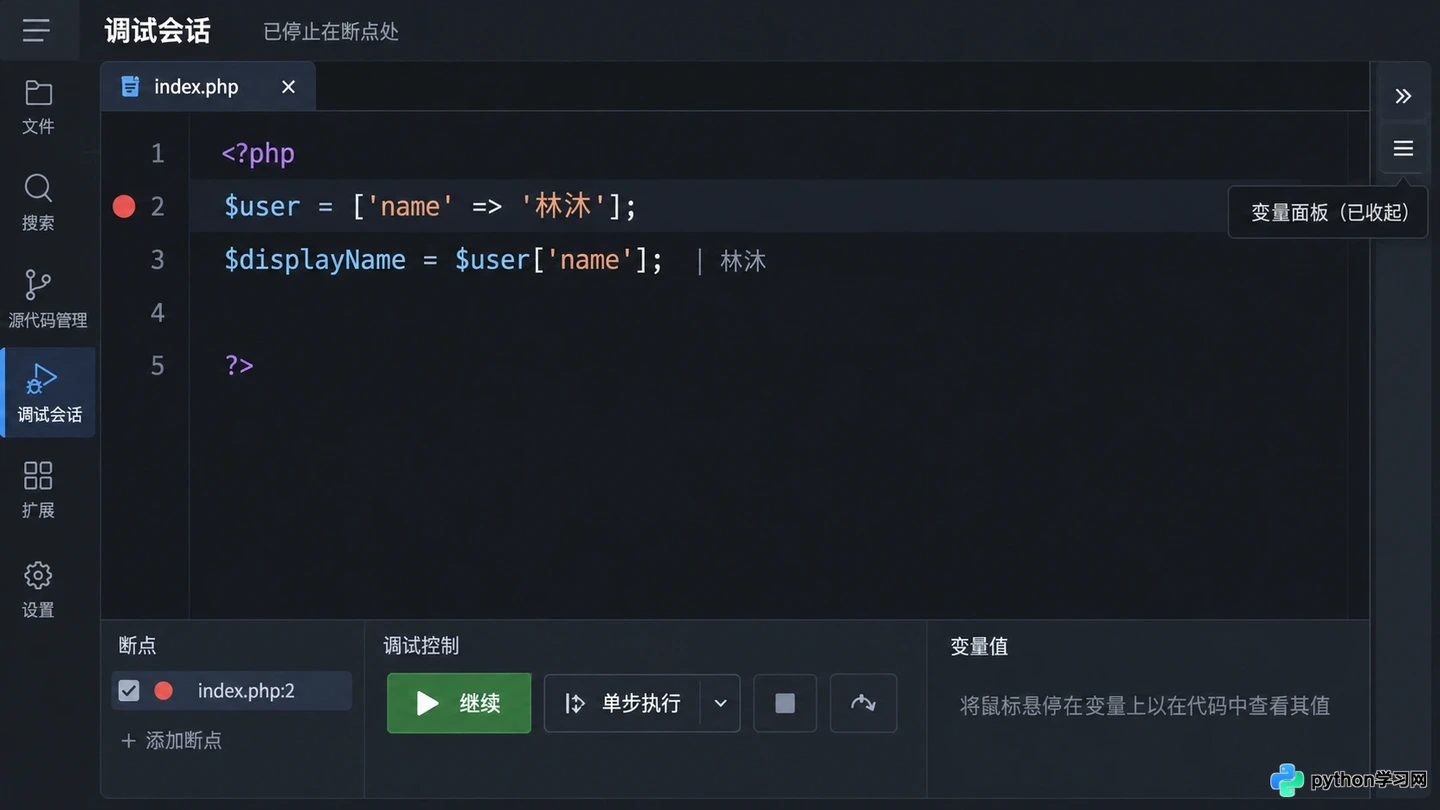Open the 单步执行 dropdown arrow

(720, 703)
